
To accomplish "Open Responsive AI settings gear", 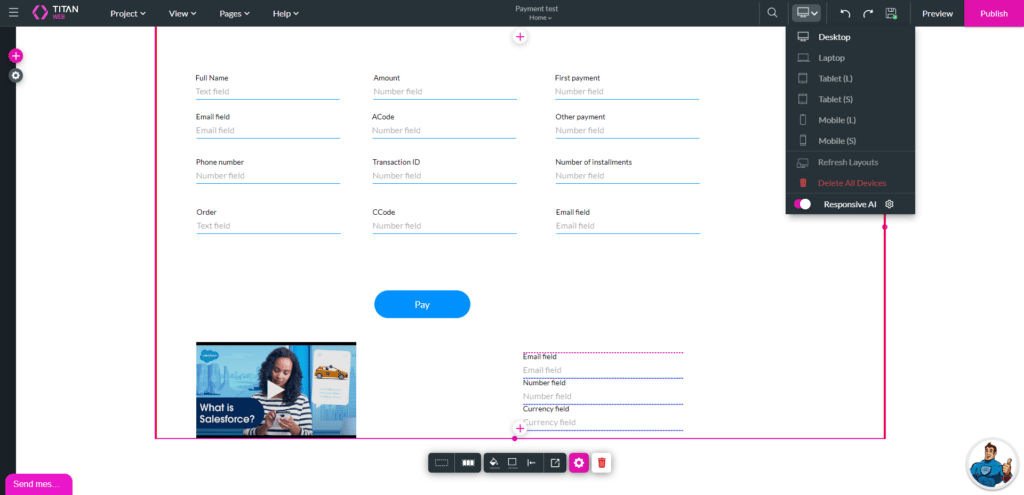I will [x=889, y=204].
